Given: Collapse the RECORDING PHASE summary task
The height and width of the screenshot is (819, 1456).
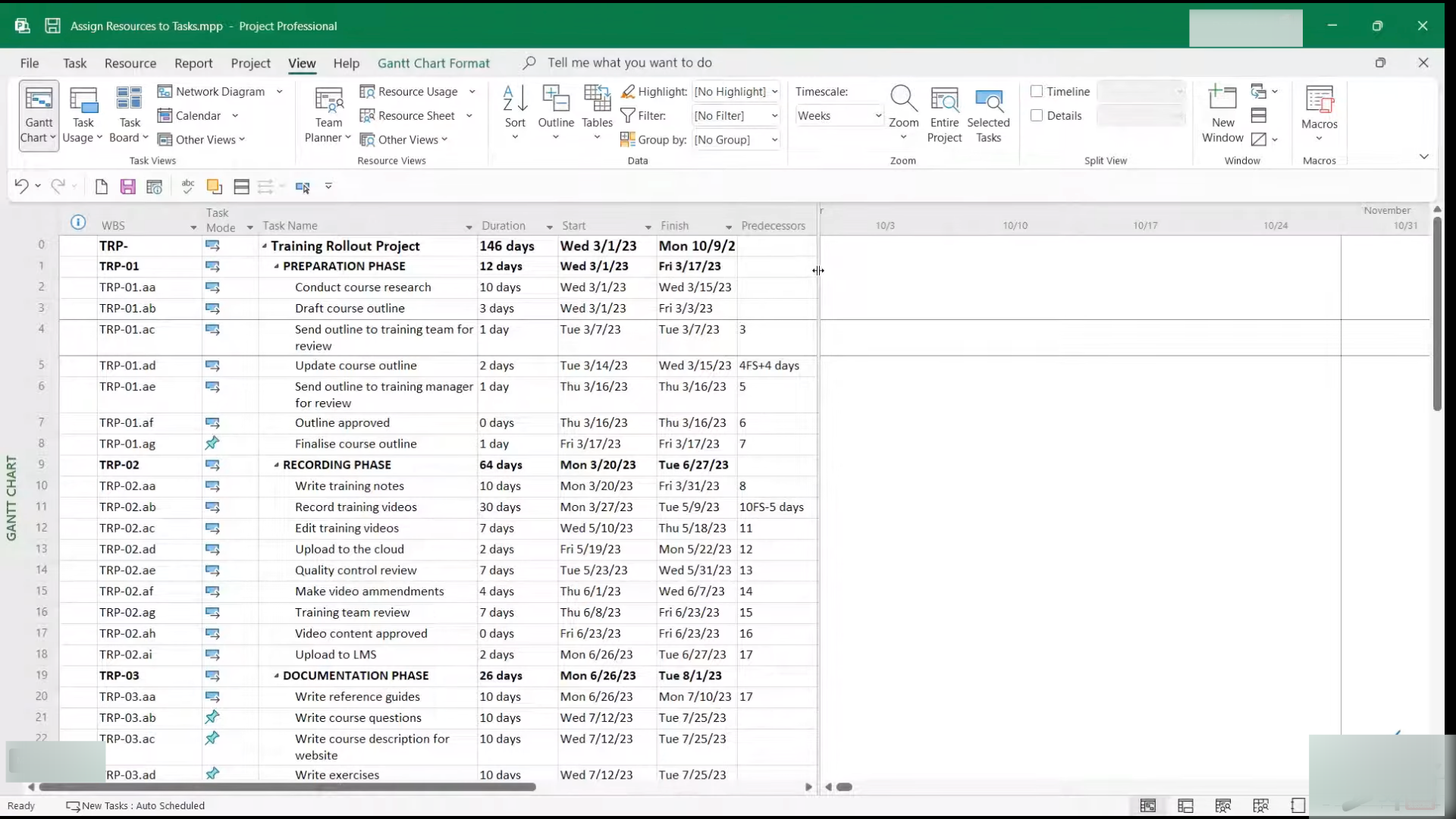Looking at the screenshot, I should click(x=276, y=465).
